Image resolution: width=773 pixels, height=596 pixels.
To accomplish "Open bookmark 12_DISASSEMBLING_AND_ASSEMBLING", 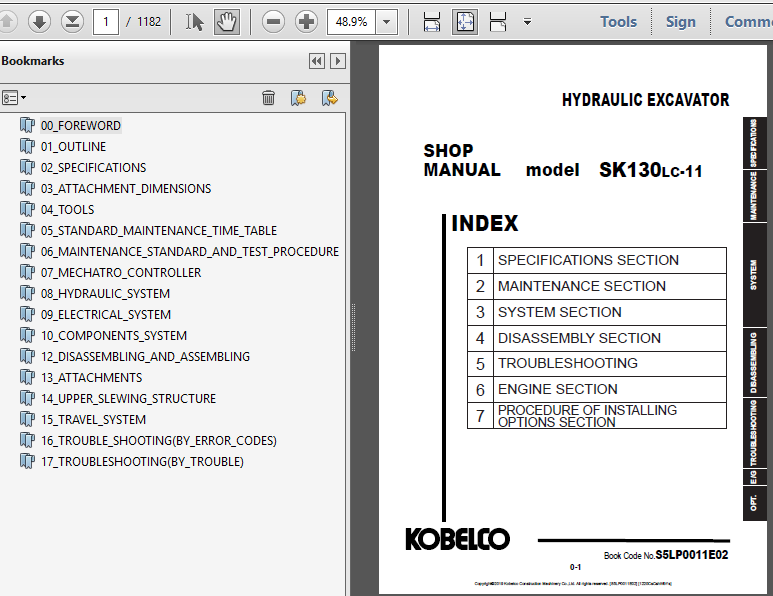I will (145, 356).
